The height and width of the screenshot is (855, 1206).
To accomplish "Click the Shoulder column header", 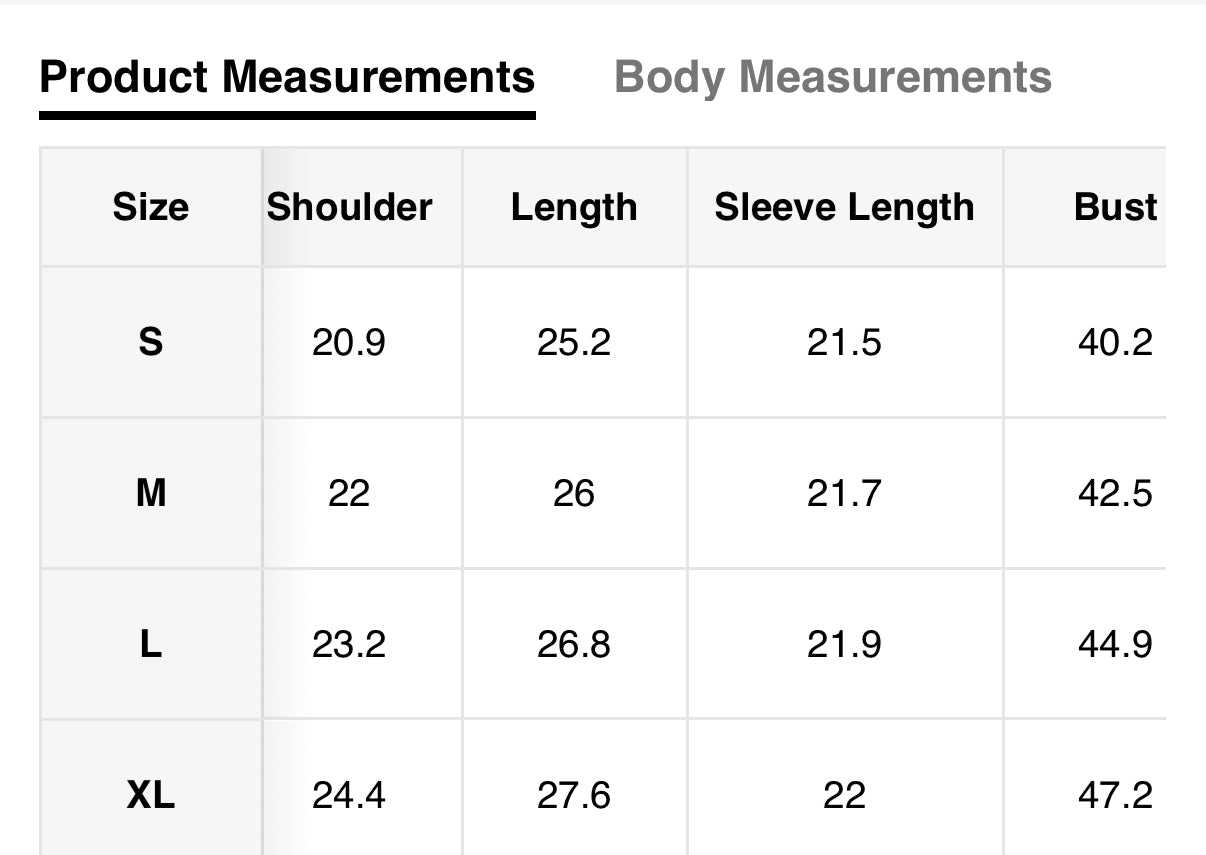I will [349, 207].
